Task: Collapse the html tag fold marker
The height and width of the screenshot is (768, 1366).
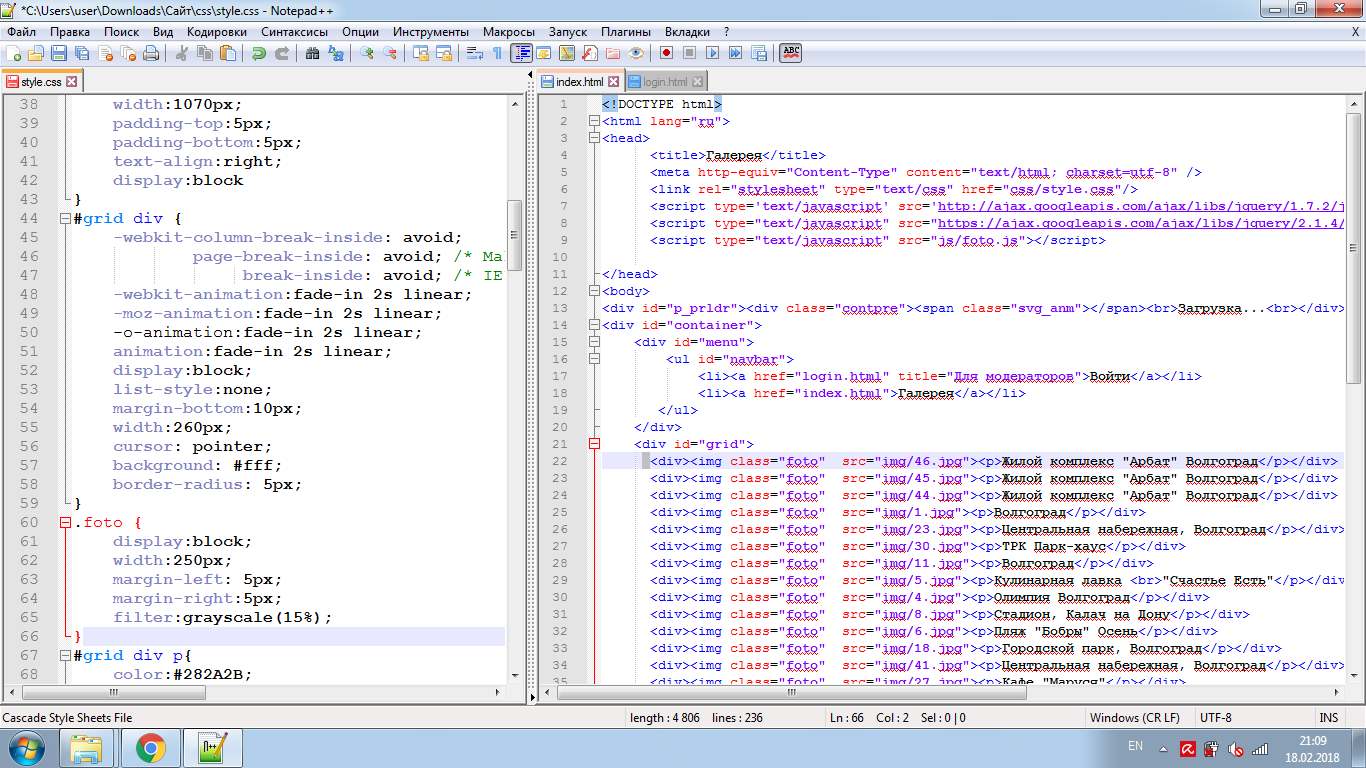Action: coord(594,121)
